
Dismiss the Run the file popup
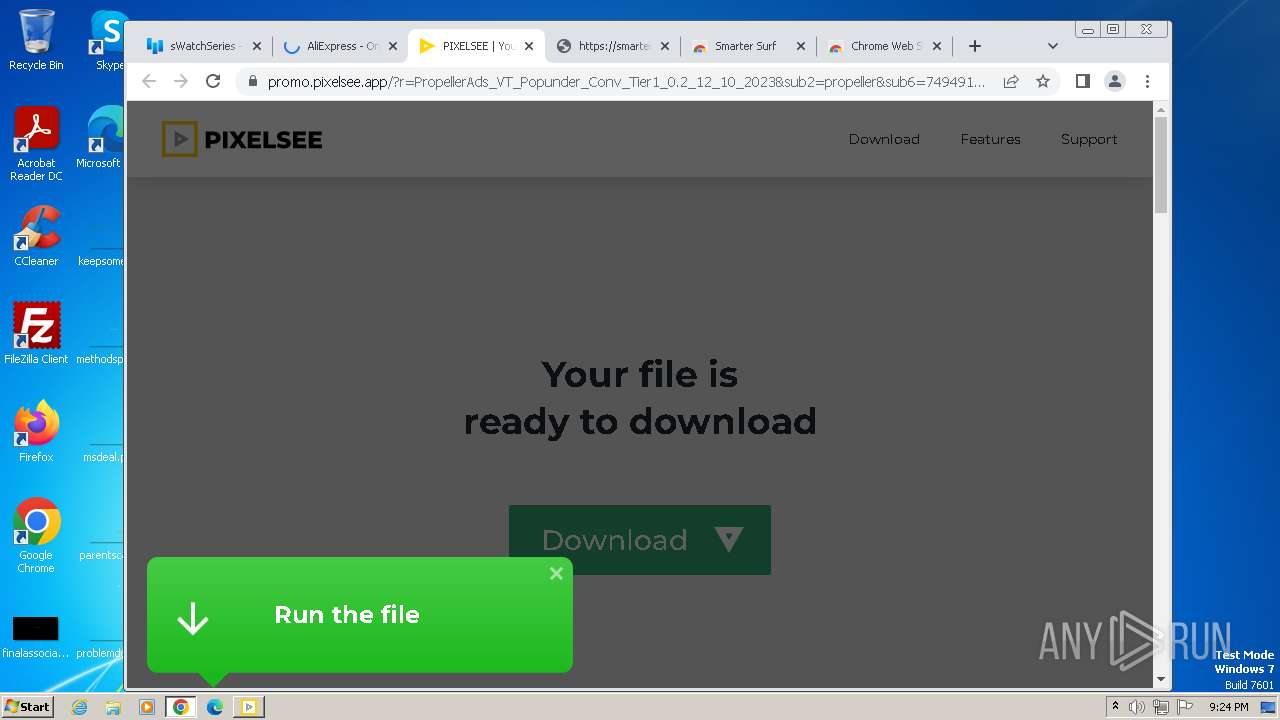point(556,573)
